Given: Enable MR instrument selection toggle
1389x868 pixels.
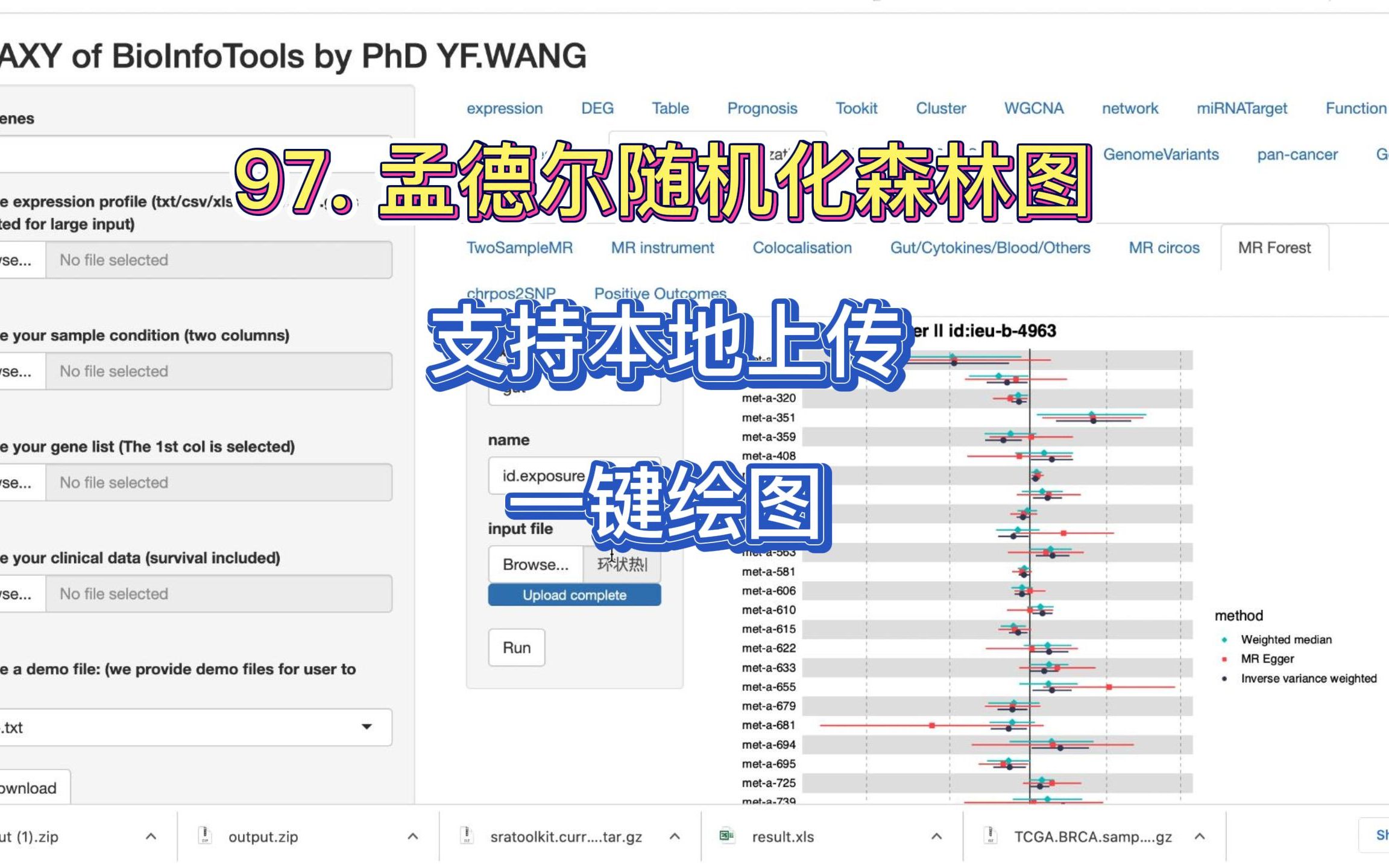Looking at the screenshot, I should tap(664, 246).
